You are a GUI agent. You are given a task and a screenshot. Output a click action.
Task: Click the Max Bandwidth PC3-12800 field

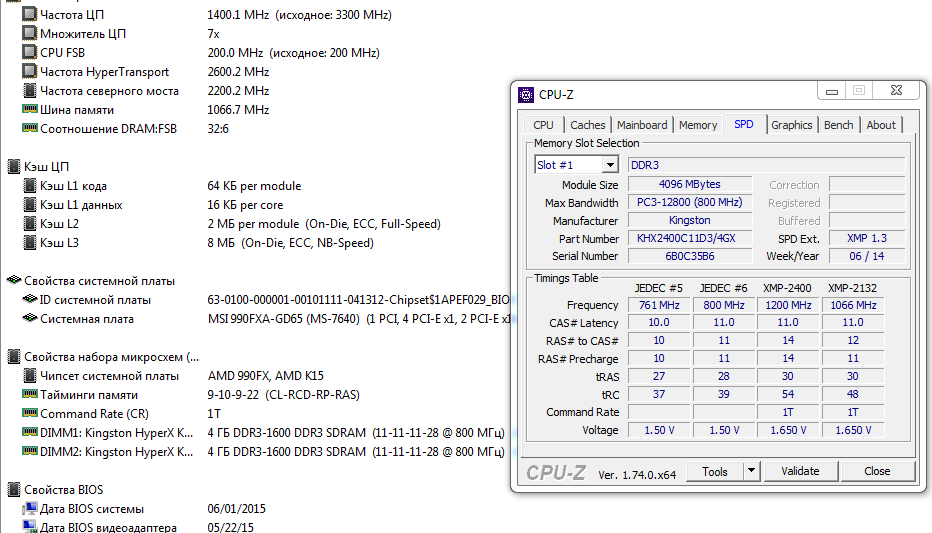coord(689,203)
